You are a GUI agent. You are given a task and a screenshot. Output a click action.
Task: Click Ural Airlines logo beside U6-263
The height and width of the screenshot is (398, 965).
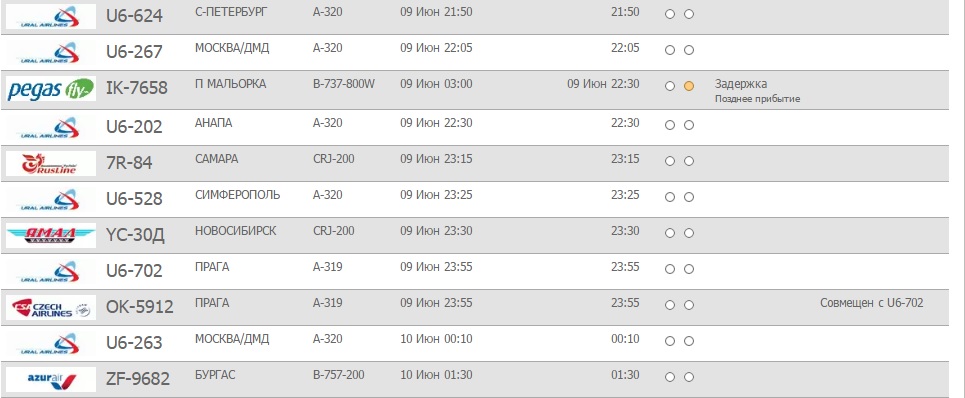tap(51, 343)
